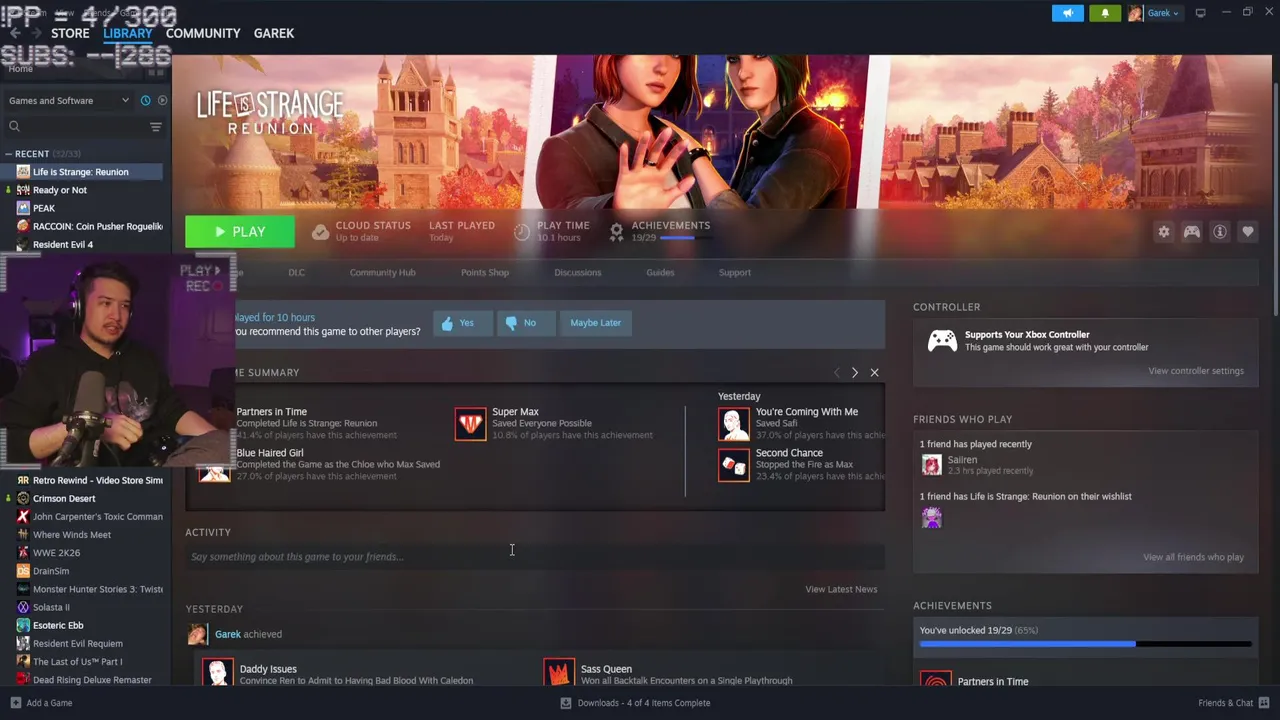
Task: Click the Garek profile avatar
Action: point(1135,13)
